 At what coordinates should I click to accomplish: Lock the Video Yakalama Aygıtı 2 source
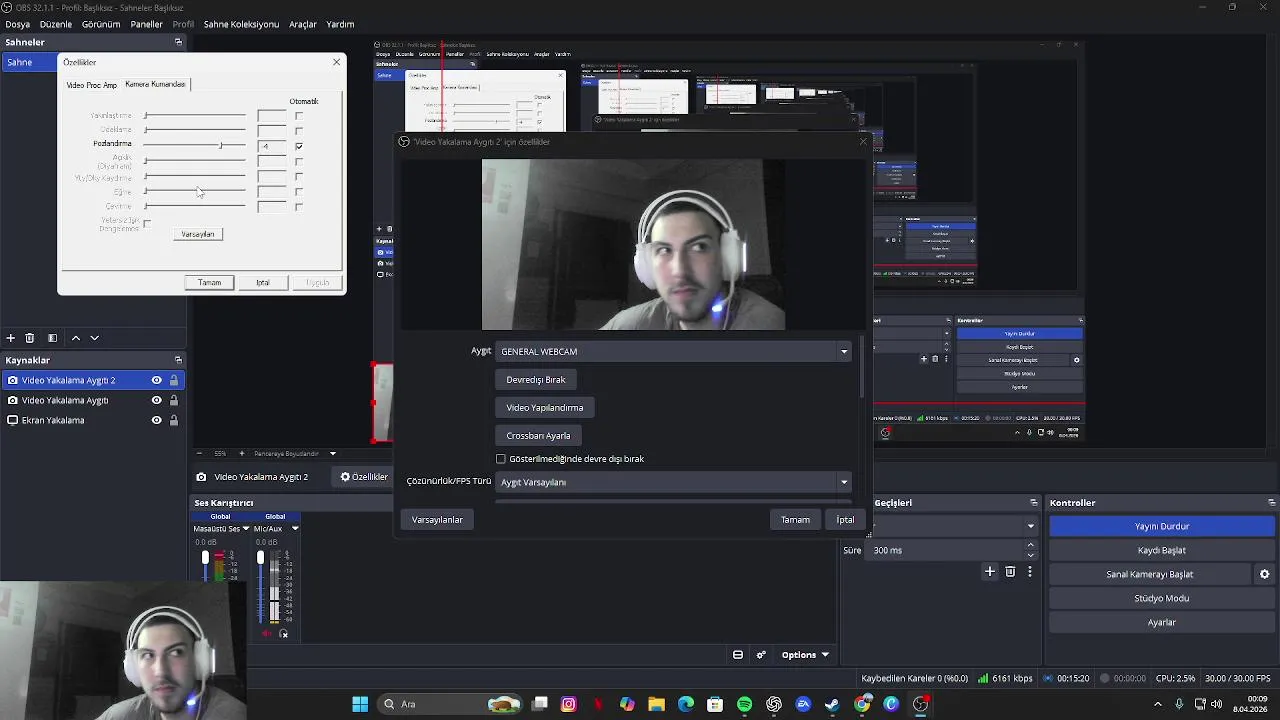[174, 380]
